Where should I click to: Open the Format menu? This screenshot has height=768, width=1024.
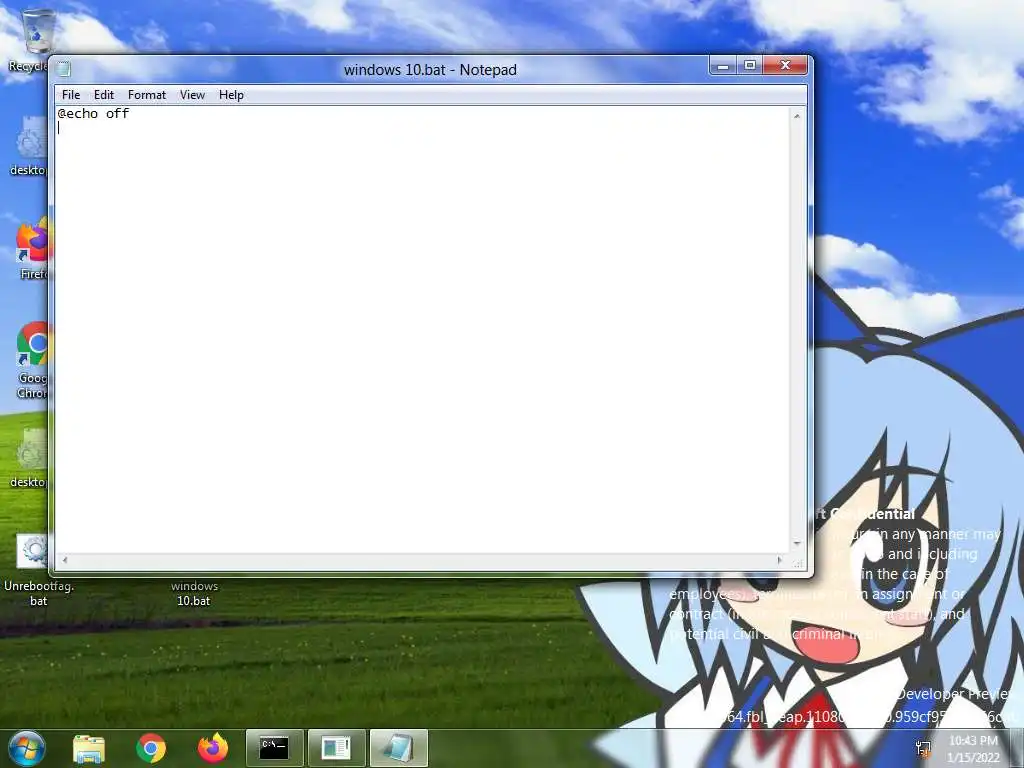tap(147, 95)
